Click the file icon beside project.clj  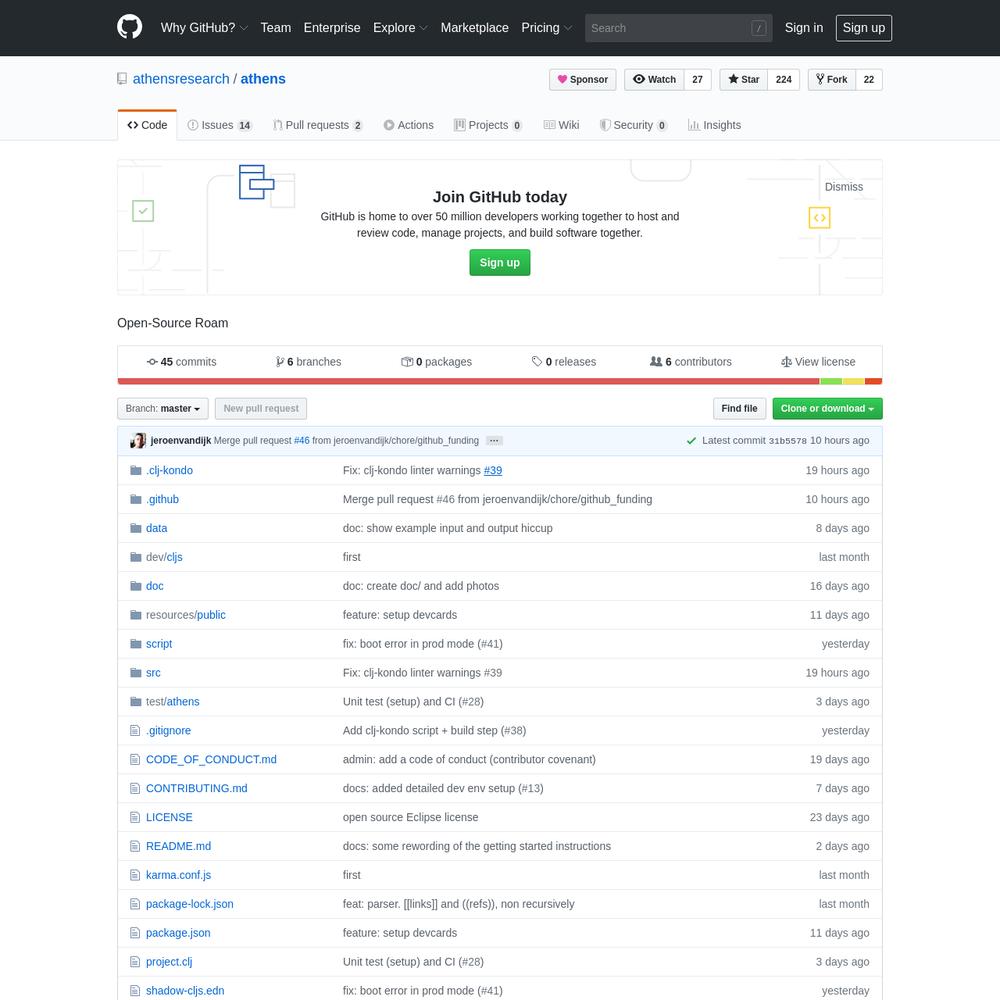tap(135, 962)
